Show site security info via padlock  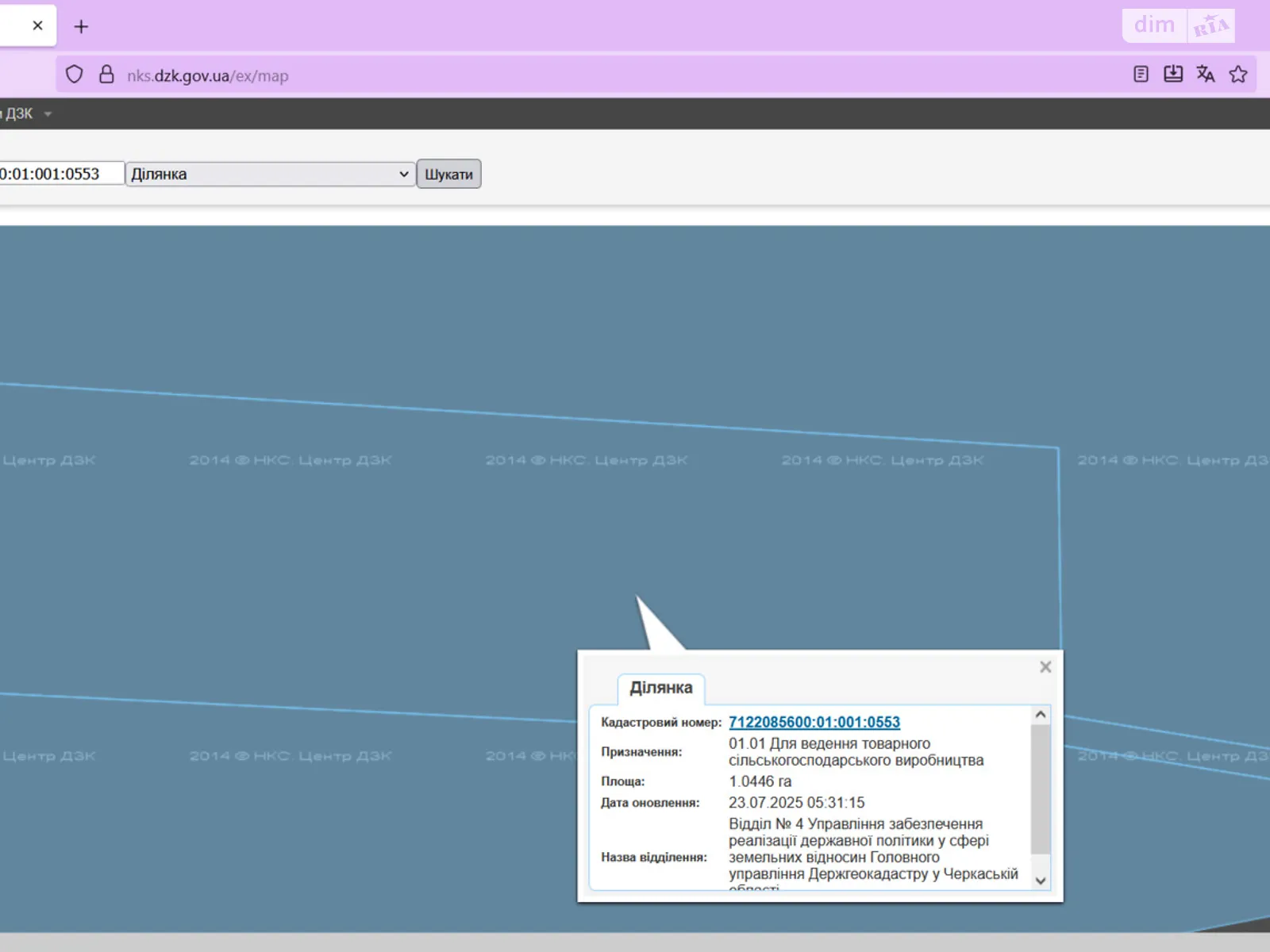point(106,75)
